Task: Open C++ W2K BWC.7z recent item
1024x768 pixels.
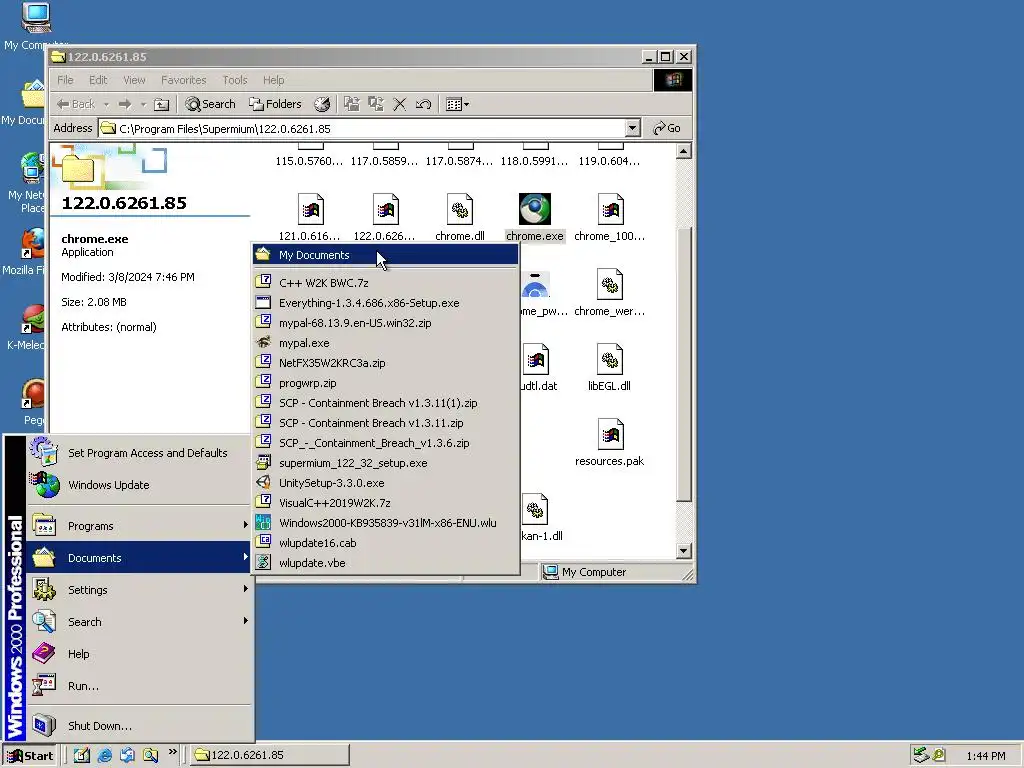Action: [x=385, y=283]
